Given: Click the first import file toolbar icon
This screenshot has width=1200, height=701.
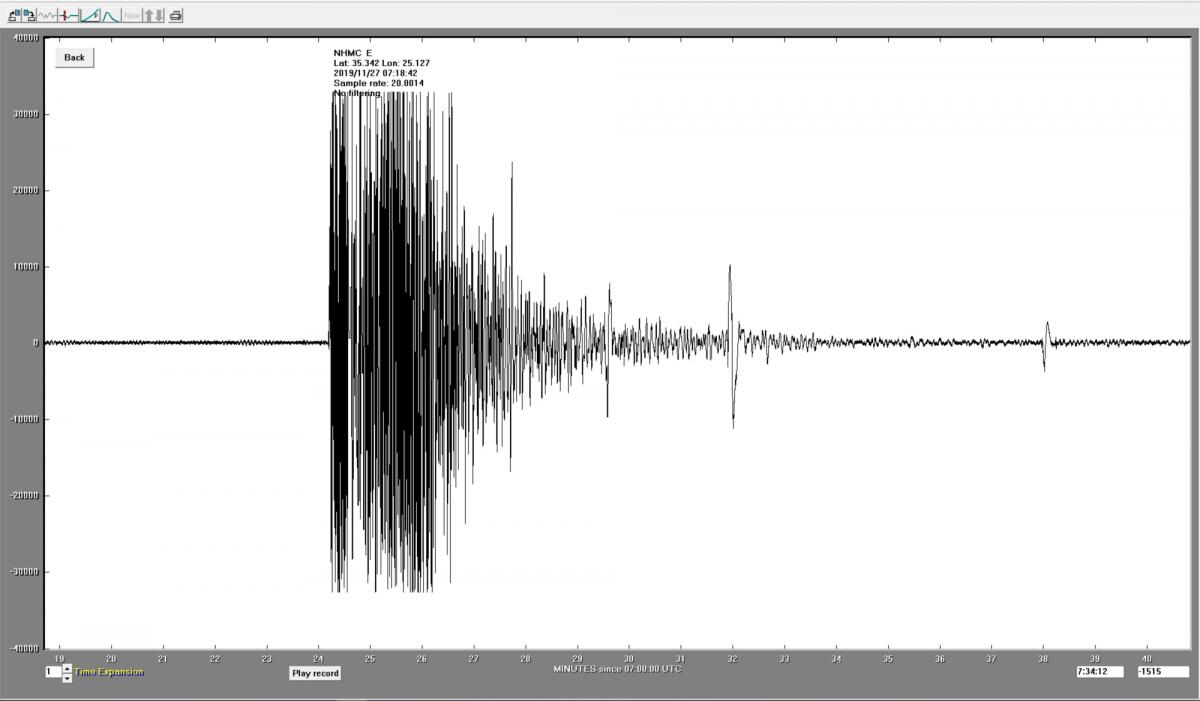Looking at the screenshot, I should click(x=14, y=16).
